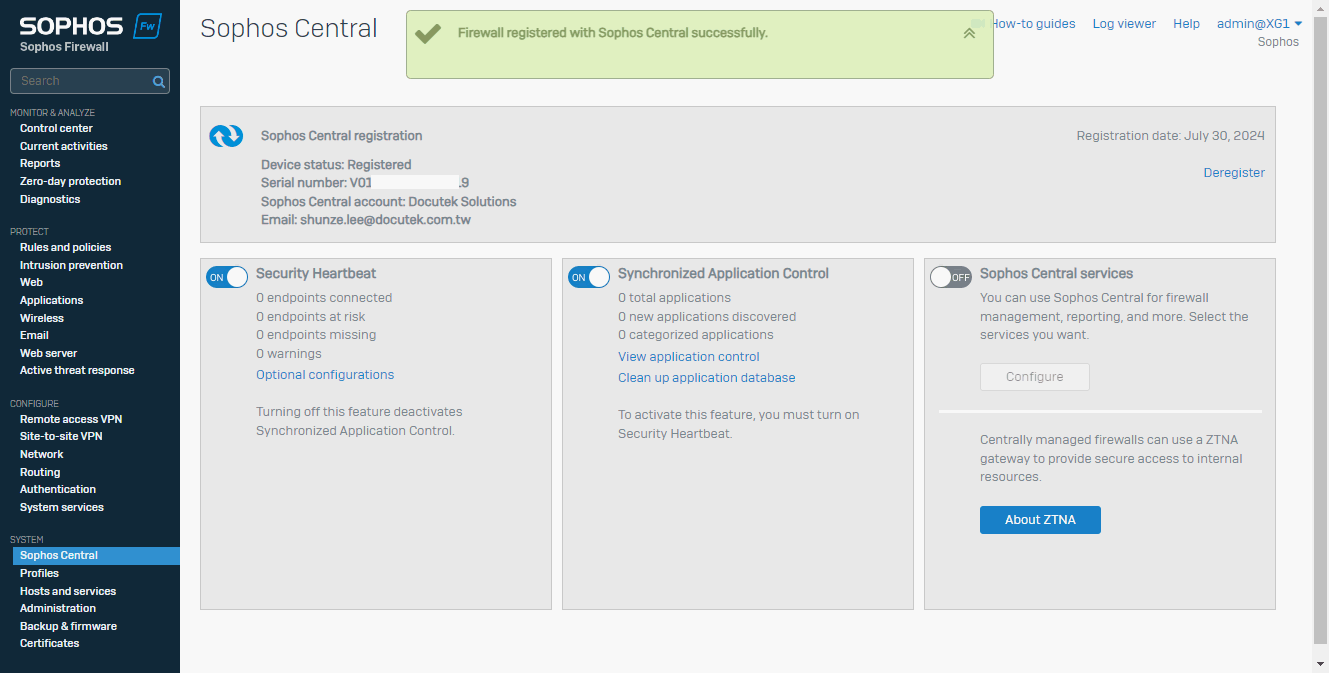1329x673 pixels.
Task: Click the green success checkmark icon
Action: point(428,34)
